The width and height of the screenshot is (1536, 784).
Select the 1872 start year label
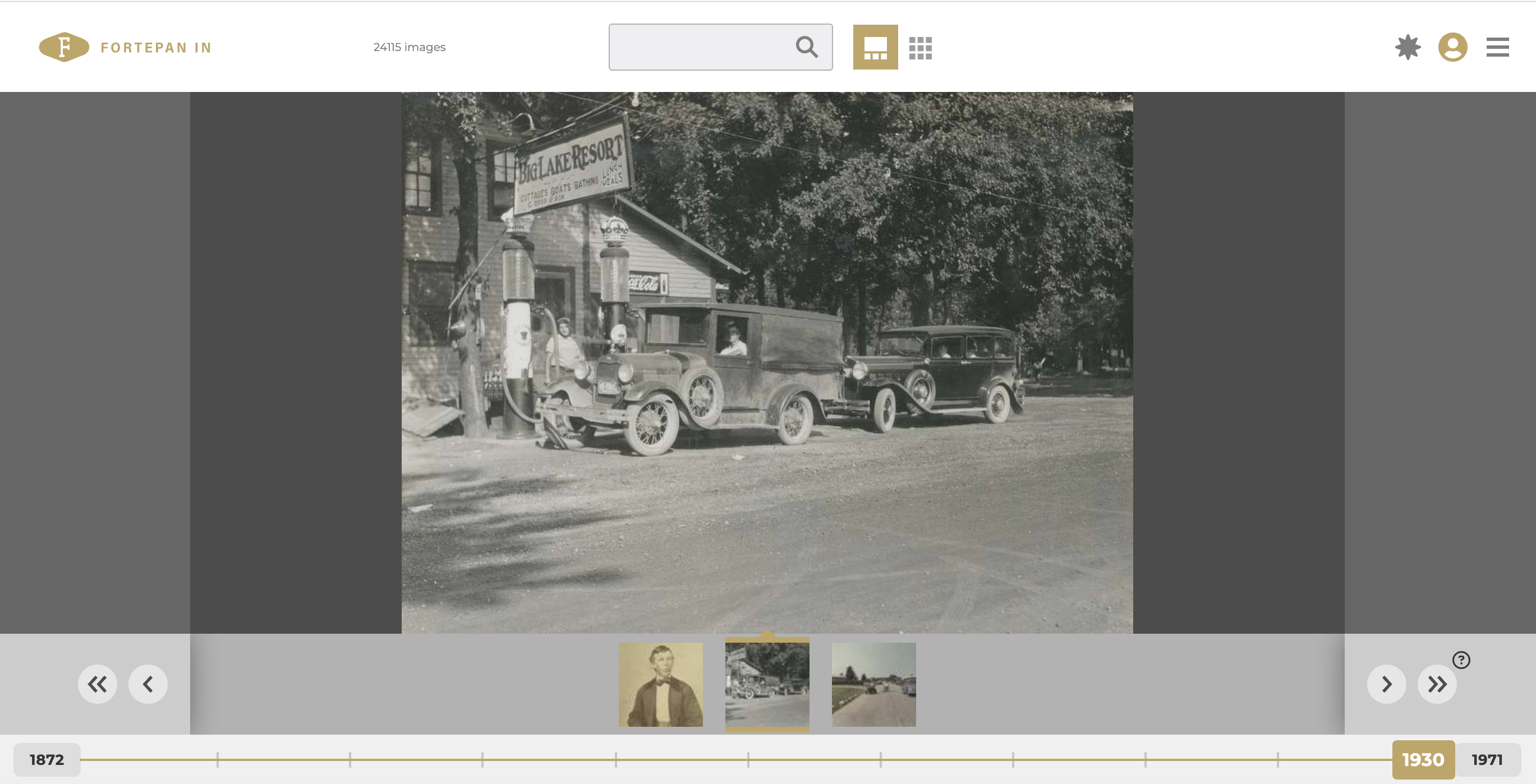(x=47, y=759)
